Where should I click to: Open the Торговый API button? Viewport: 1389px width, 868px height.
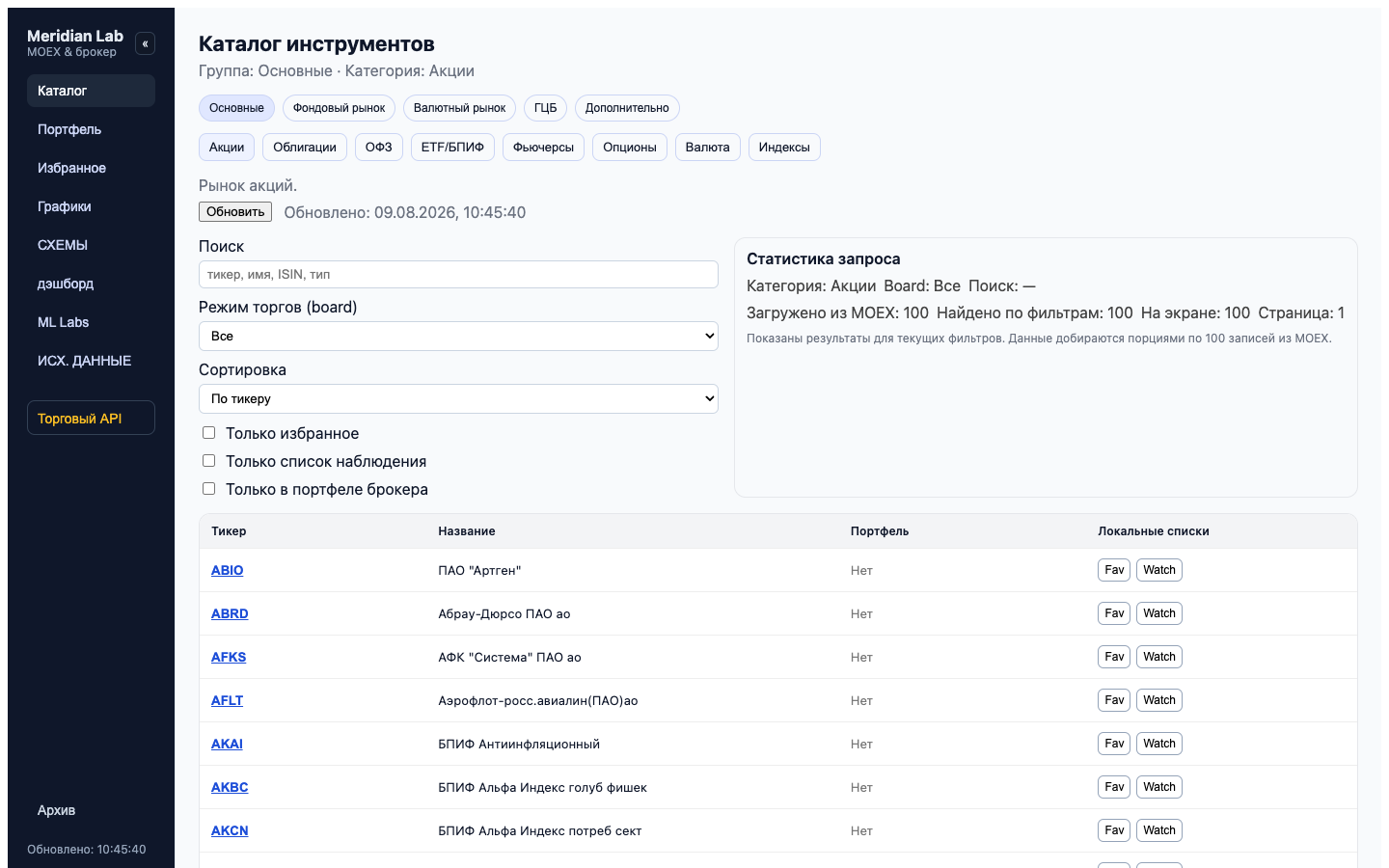[x=91, y=418]
